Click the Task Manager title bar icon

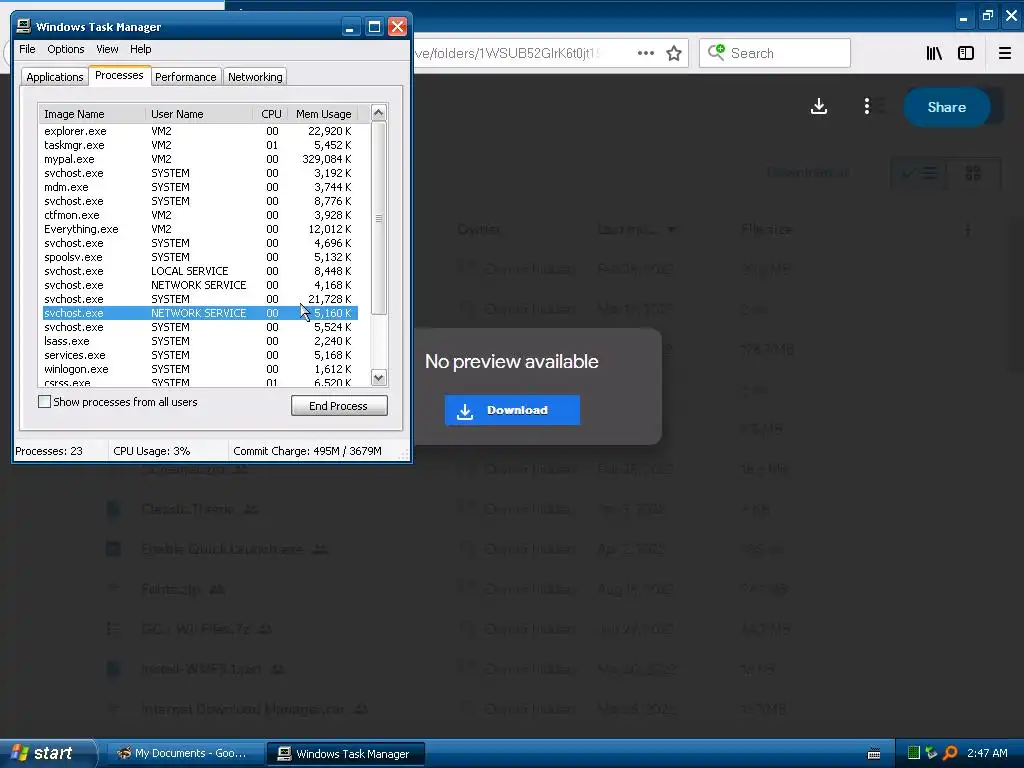24,26
